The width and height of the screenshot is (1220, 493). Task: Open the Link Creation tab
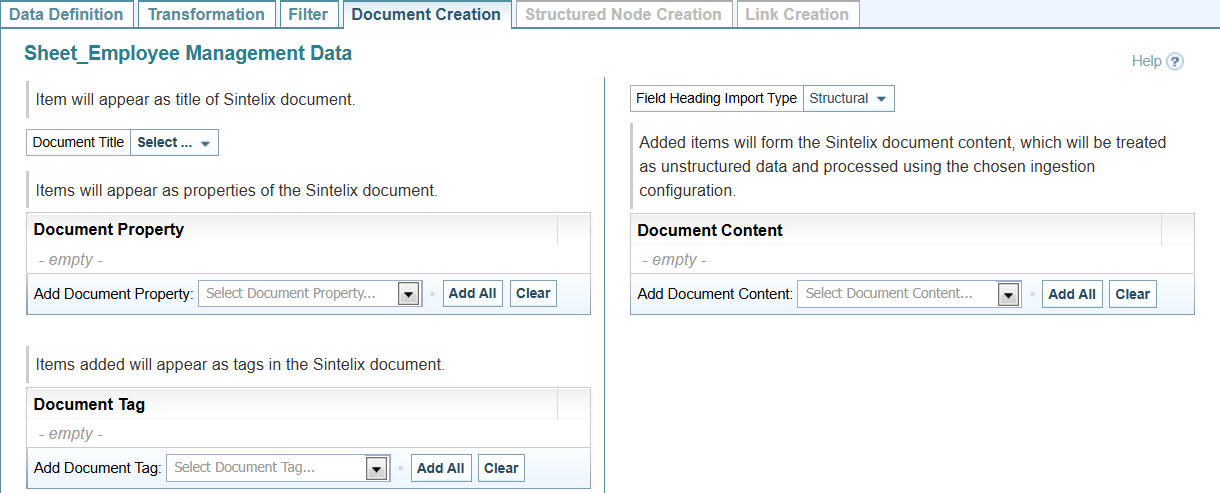click(797, 14)
